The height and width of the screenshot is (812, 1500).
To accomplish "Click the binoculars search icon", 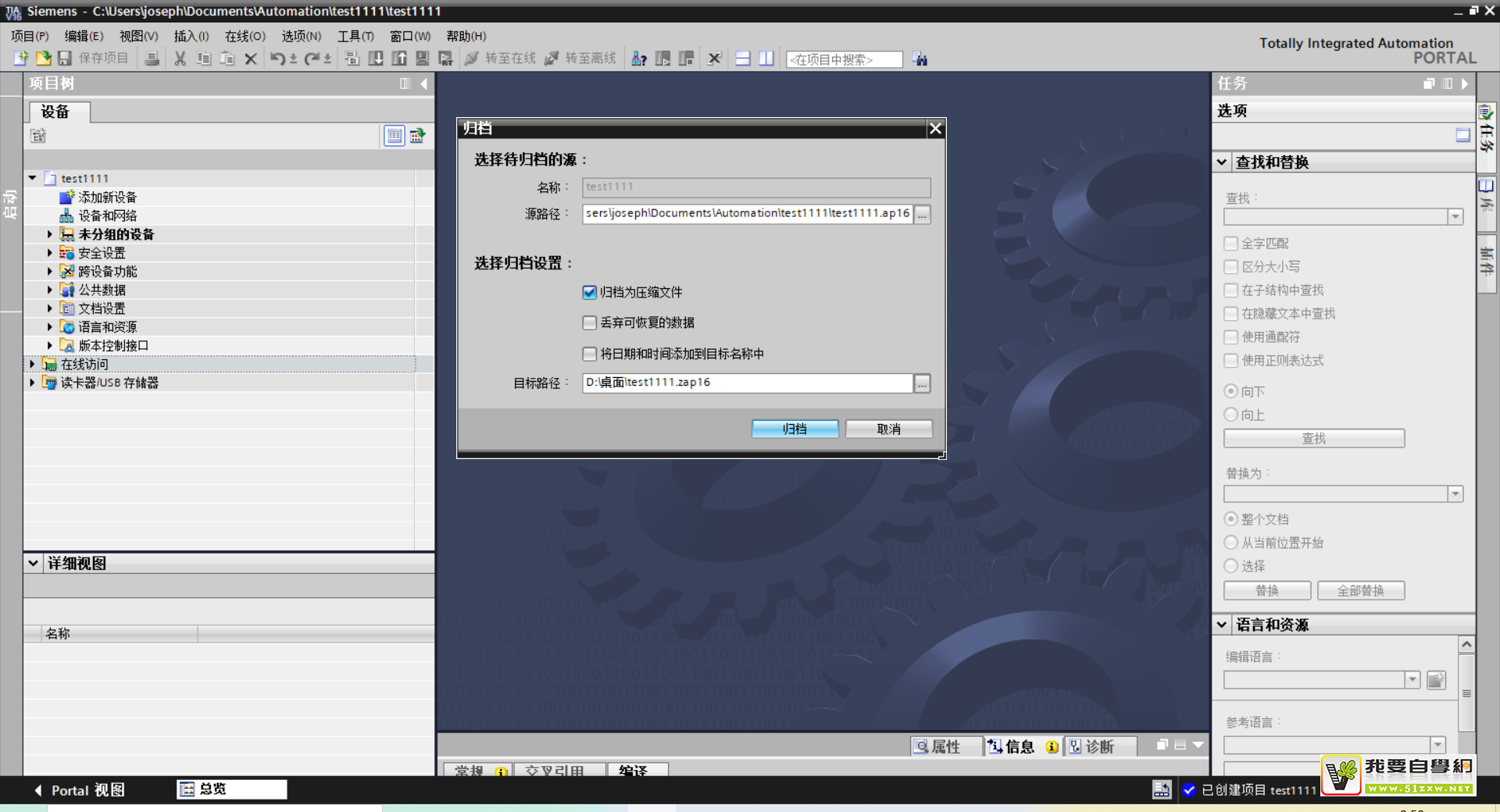I will pyautogui.click(x=920, y=59).
